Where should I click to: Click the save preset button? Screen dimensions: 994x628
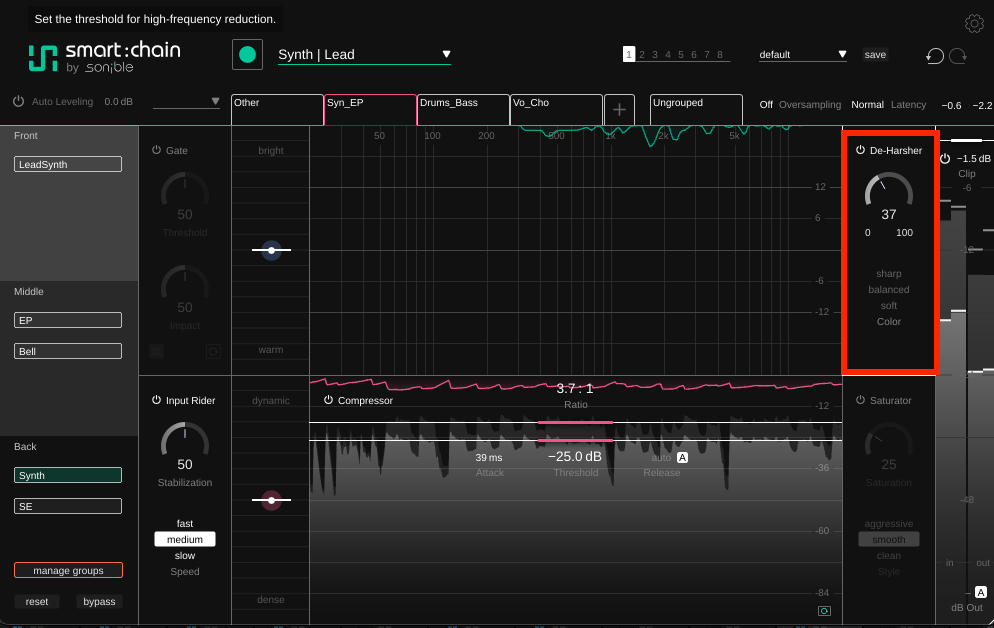[875, 54]
